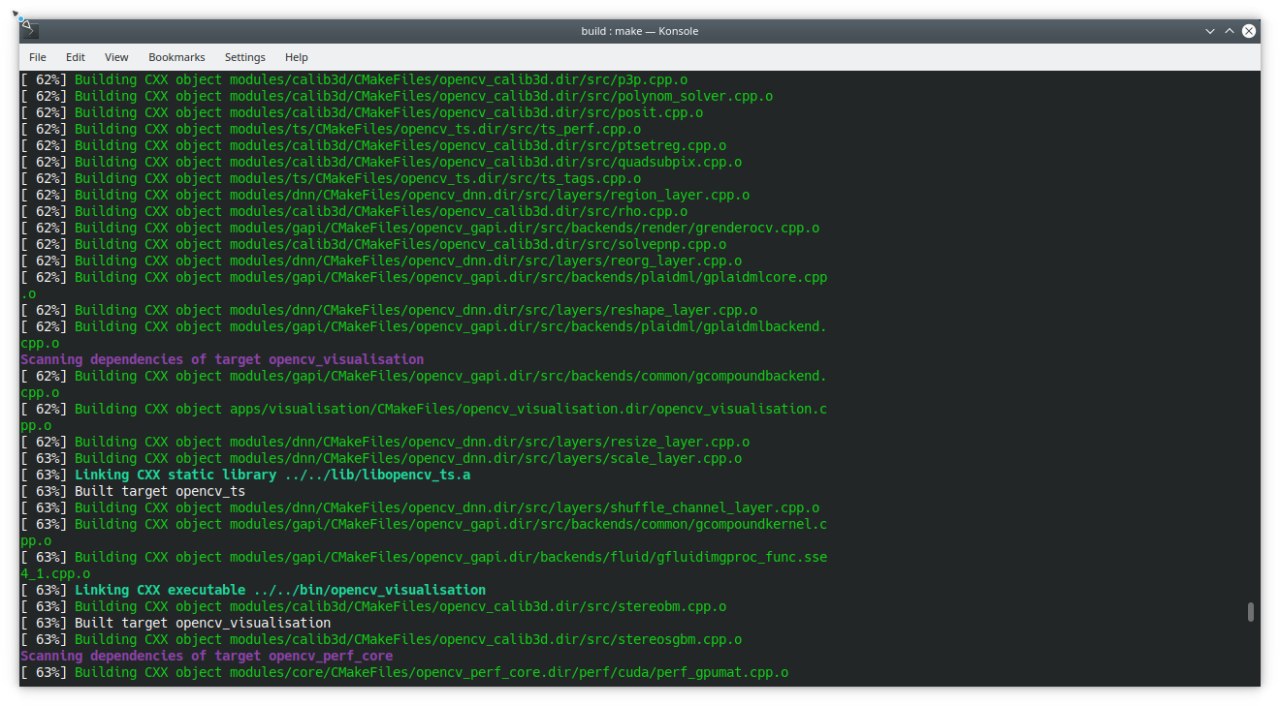Viewport: 1280px width, 706px height.
Task: Click the stereobm.cpp.o build line
Action: pos(374,607)
